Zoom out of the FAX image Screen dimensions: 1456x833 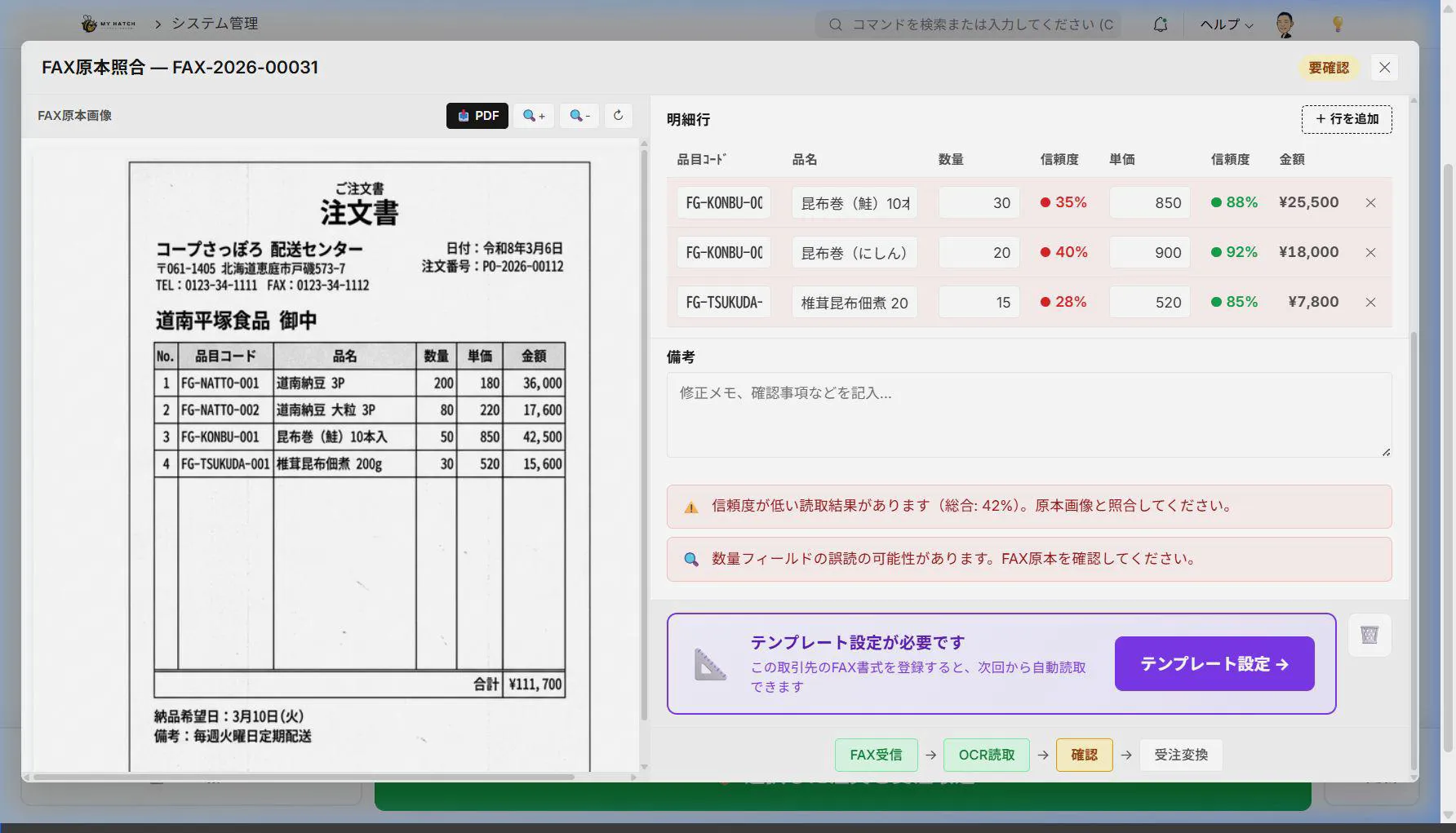pos(579,116)
